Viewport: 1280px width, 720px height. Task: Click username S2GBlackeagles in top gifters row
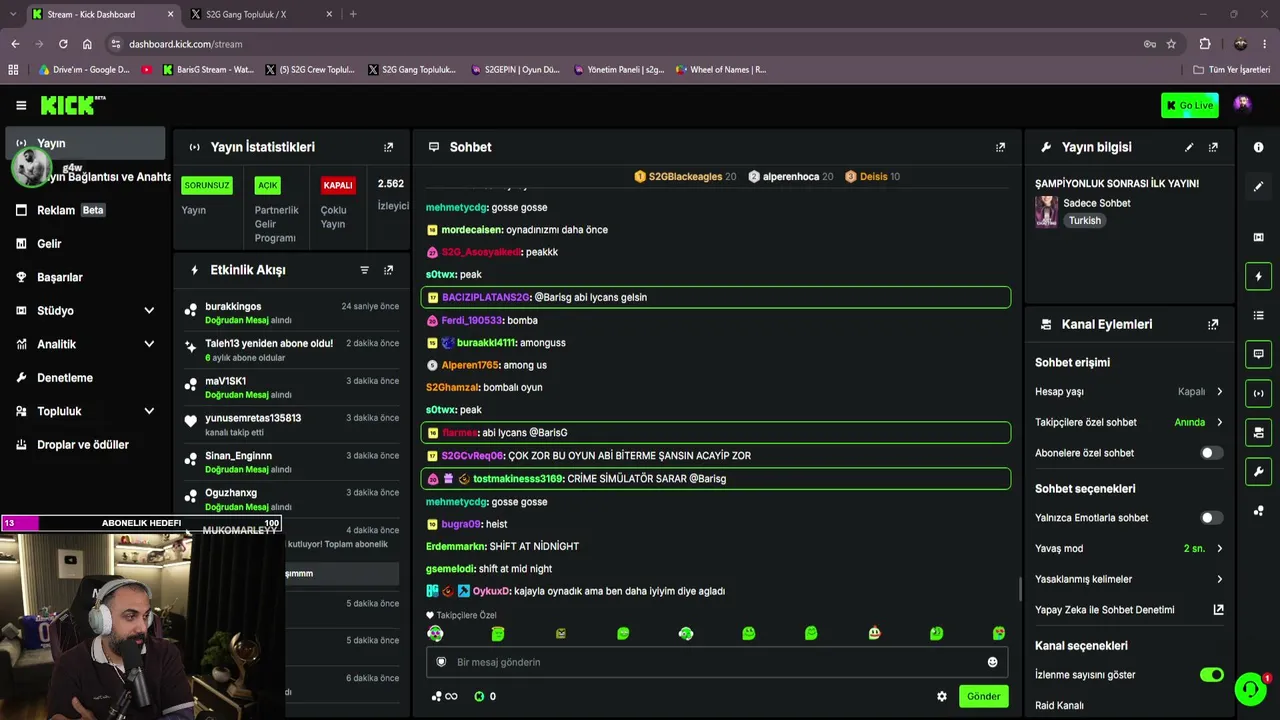click(x=685, y=176)
